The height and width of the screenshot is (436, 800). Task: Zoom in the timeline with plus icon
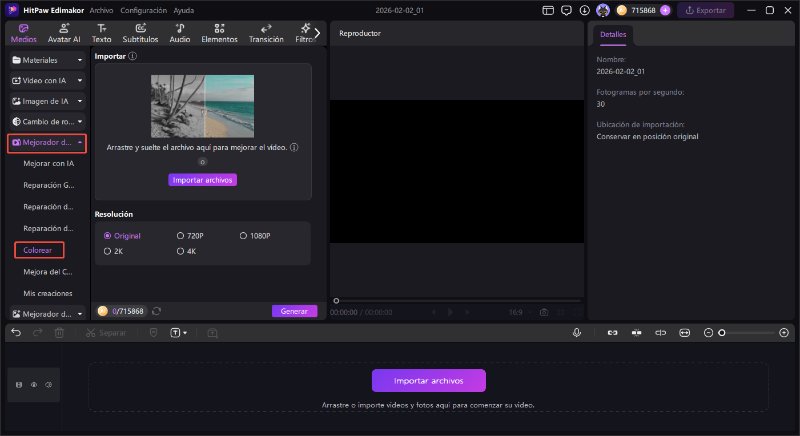(x=784, y=333)
